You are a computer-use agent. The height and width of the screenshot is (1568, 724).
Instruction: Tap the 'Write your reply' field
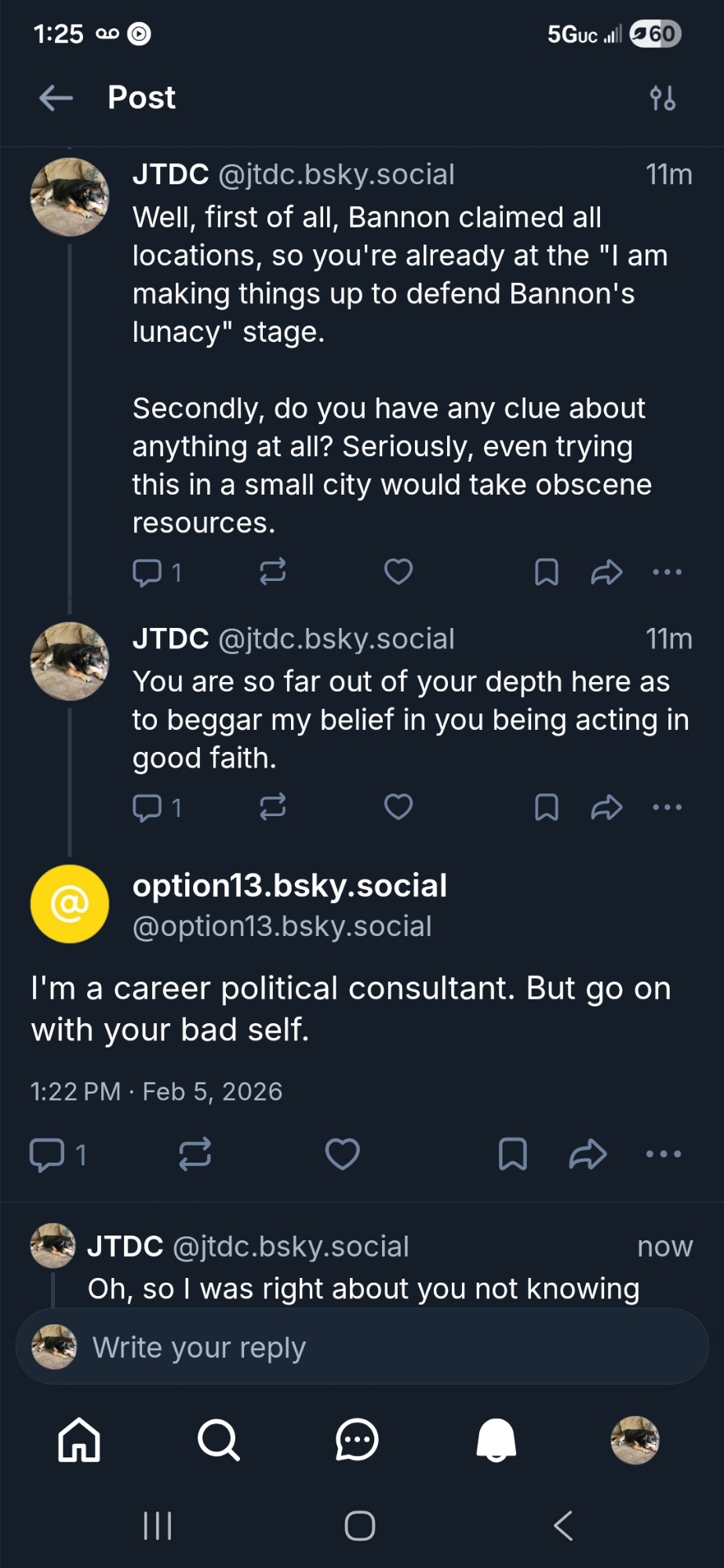click(361, 1347)
